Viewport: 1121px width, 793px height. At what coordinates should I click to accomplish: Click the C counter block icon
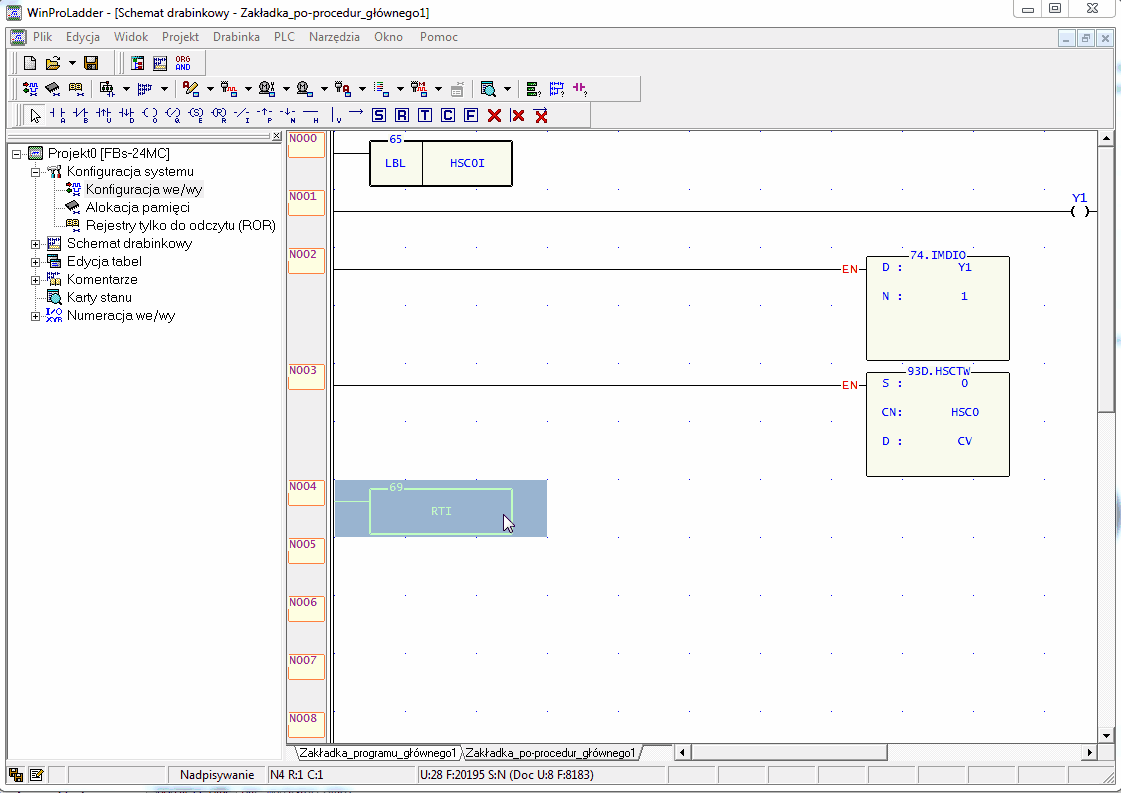(448, 115)
